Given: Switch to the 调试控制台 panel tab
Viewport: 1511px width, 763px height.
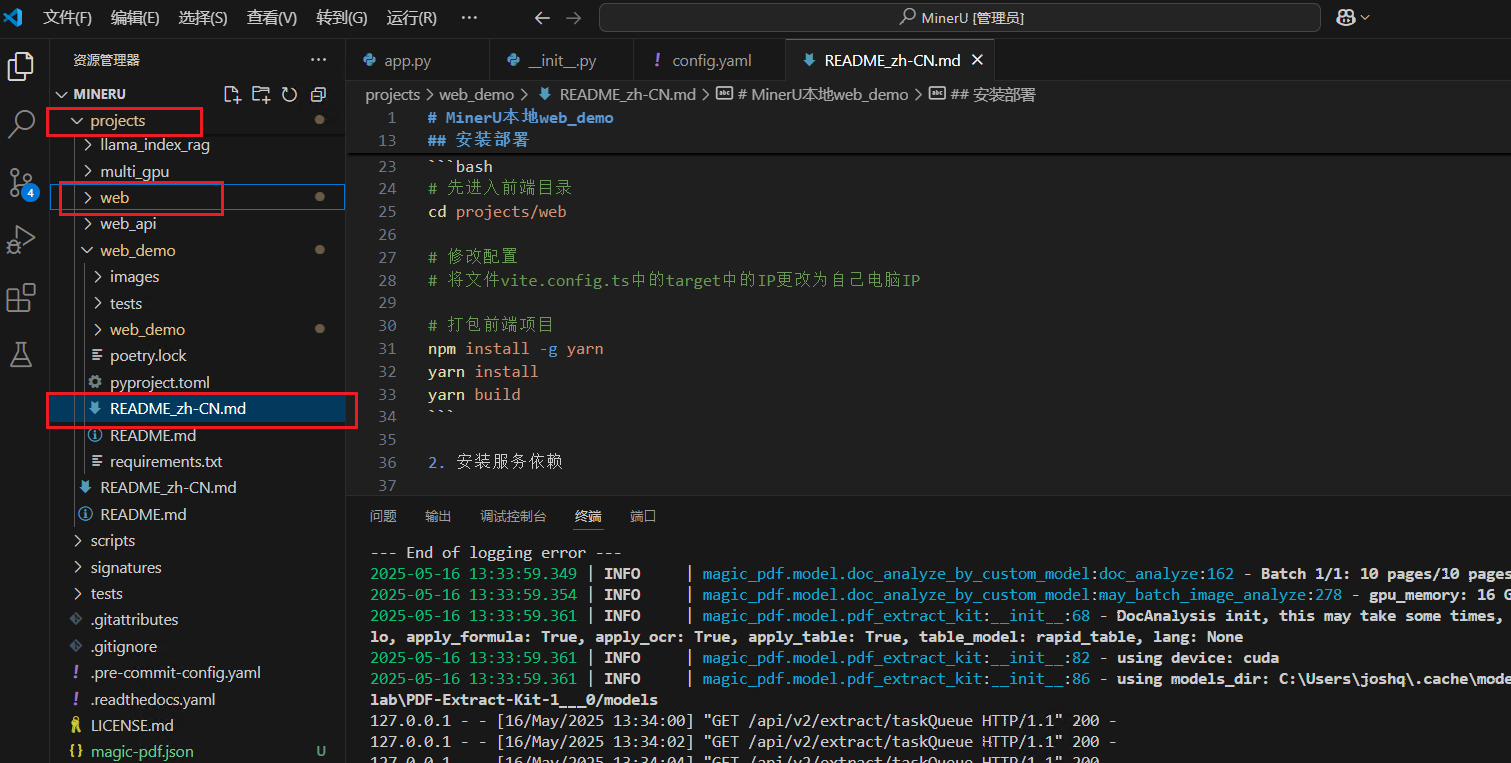Looking at the screenshot, I should coord(513,516).
